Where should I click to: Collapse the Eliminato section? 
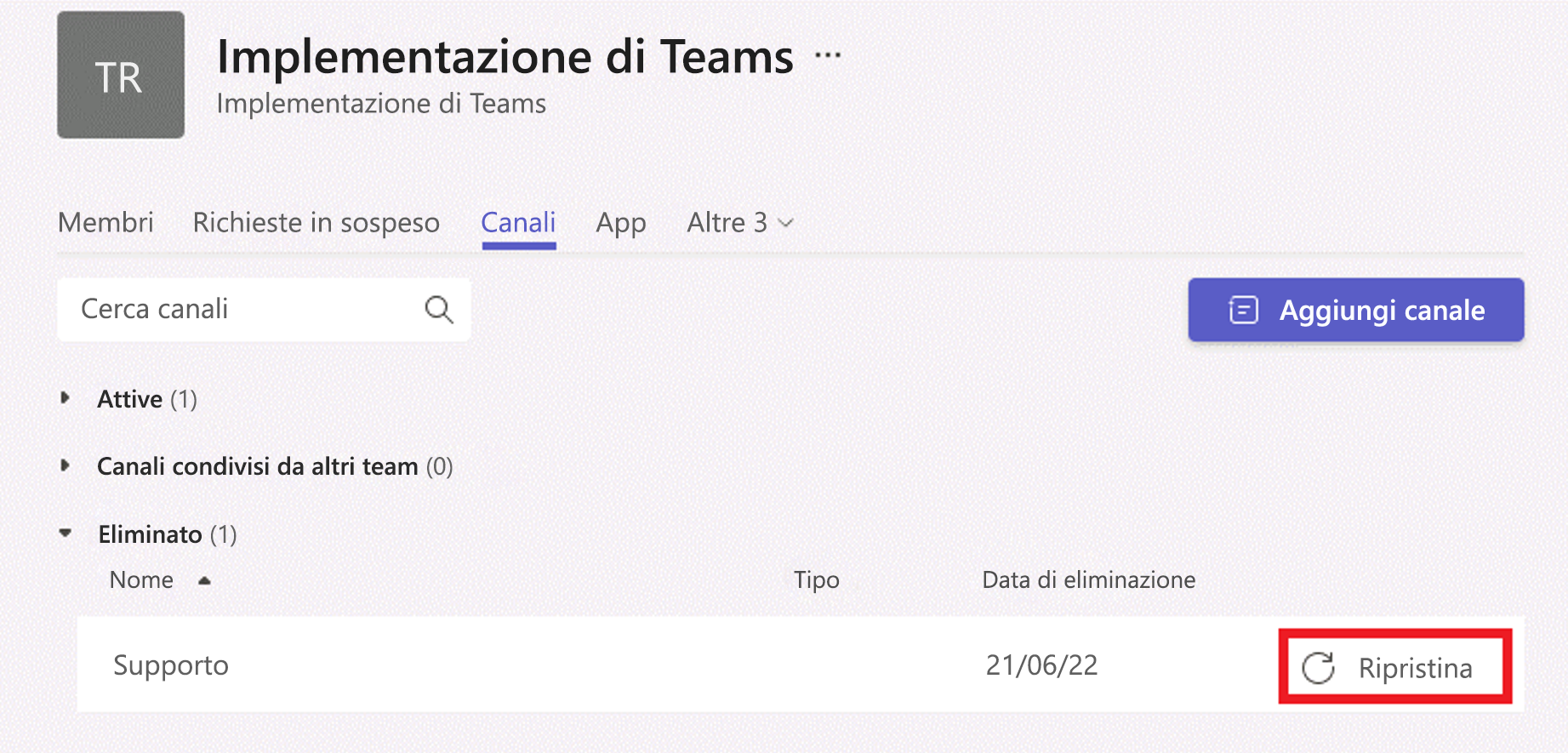point(66,533)
